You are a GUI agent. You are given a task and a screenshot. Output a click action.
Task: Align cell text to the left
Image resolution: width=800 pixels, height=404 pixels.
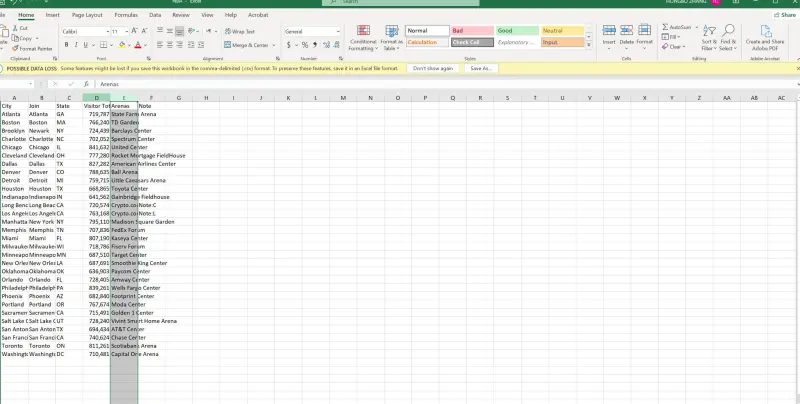[x=160, y=45]
